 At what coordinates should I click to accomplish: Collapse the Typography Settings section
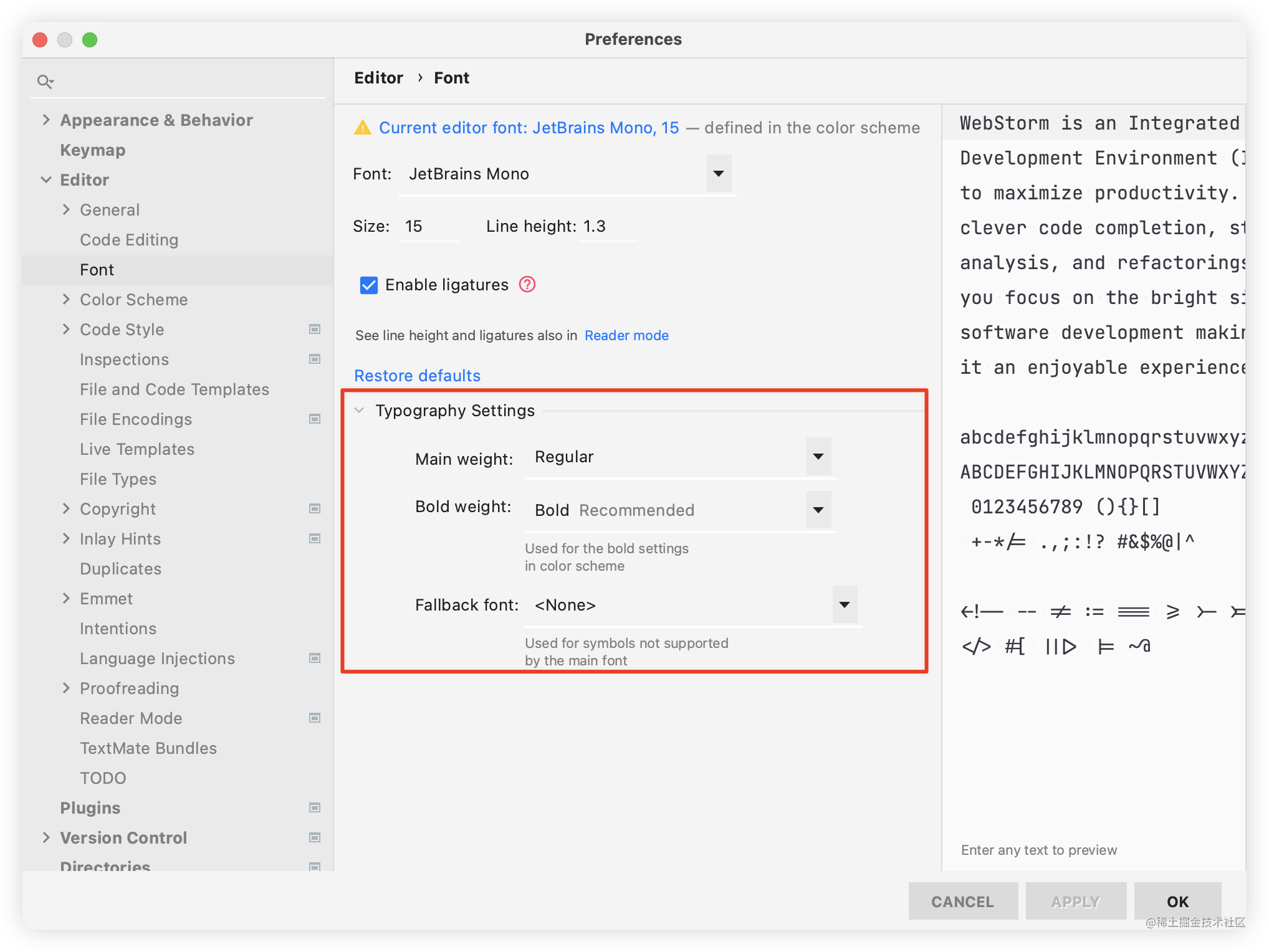pyautogui.click(x=359, y=411)
